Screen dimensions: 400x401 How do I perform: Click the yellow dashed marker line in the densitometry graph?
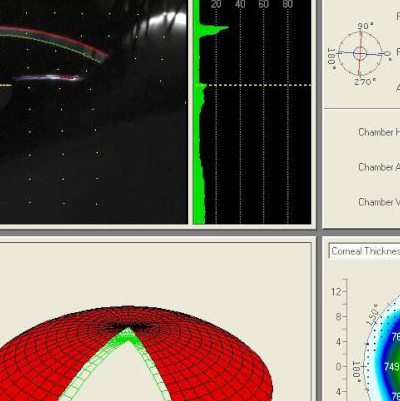tap(256, 85)
